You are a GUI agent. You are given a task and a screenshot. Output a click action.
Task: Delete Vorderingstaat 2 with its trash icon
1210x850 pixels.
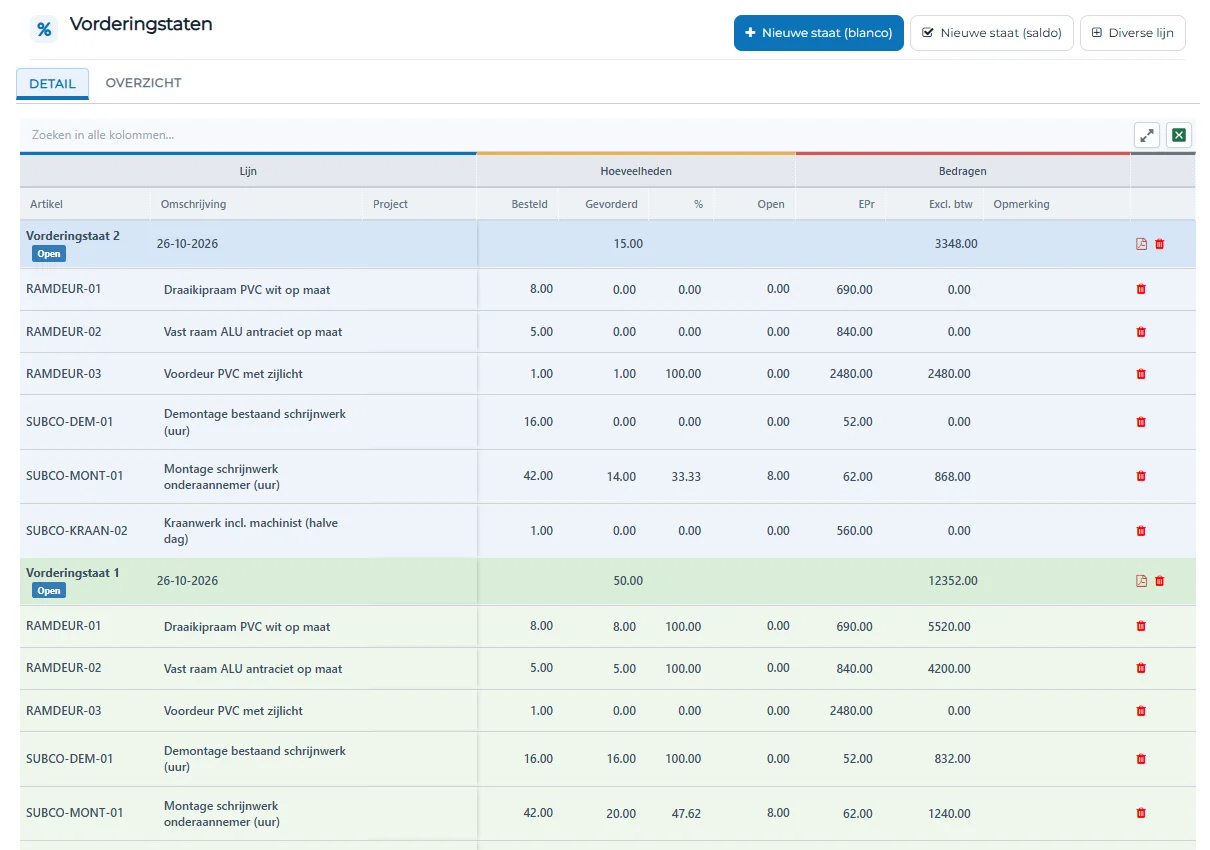pos(1160,244)
